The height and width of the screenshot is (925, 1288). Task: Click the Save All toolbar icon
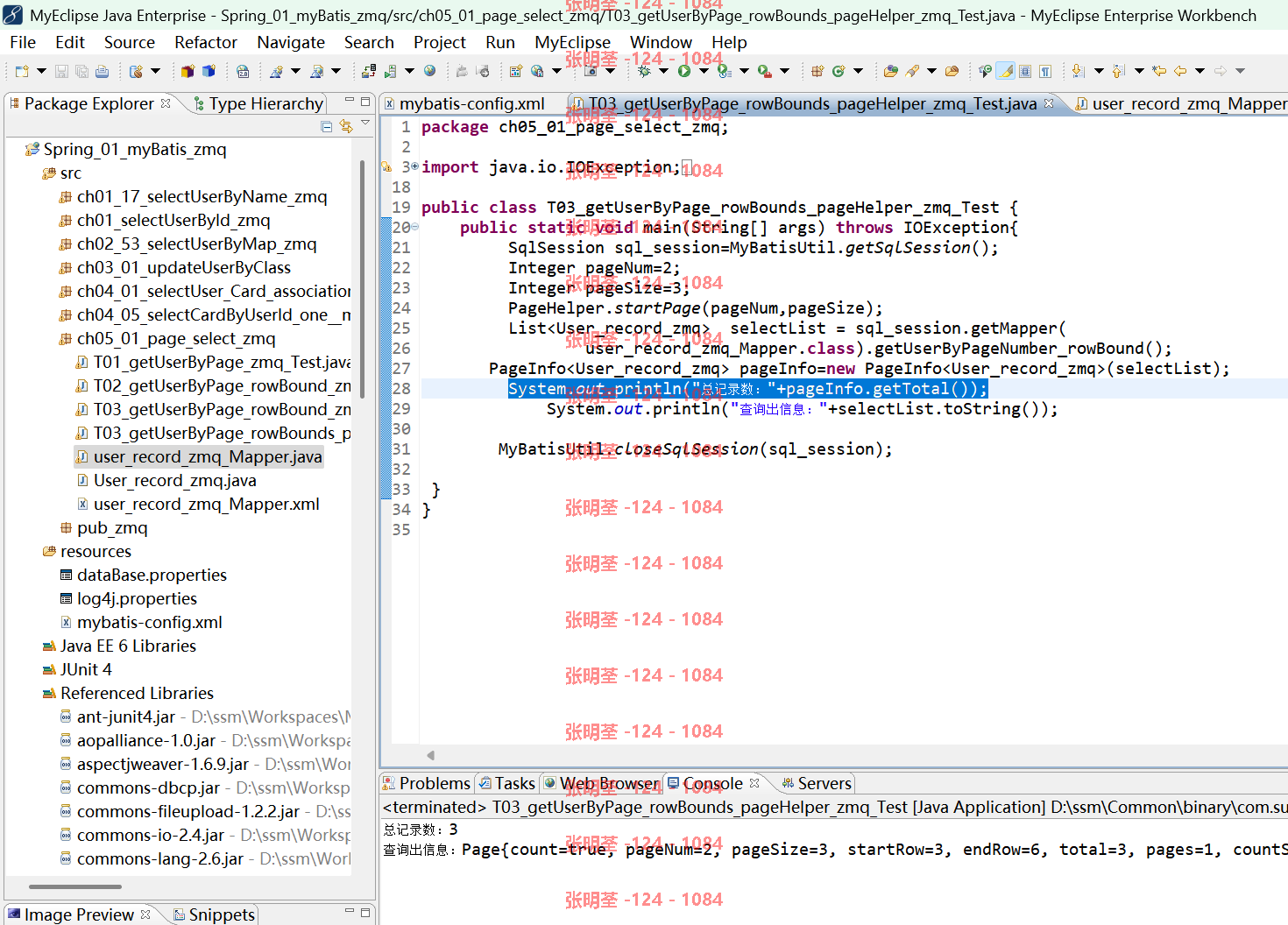[x=81, y=71]
